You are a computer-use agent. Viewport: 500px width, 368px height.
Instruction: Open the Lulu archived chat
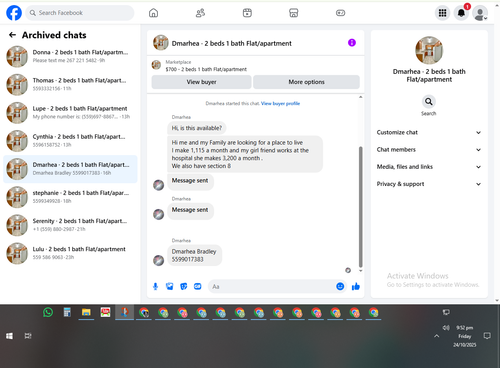[70, 253]
